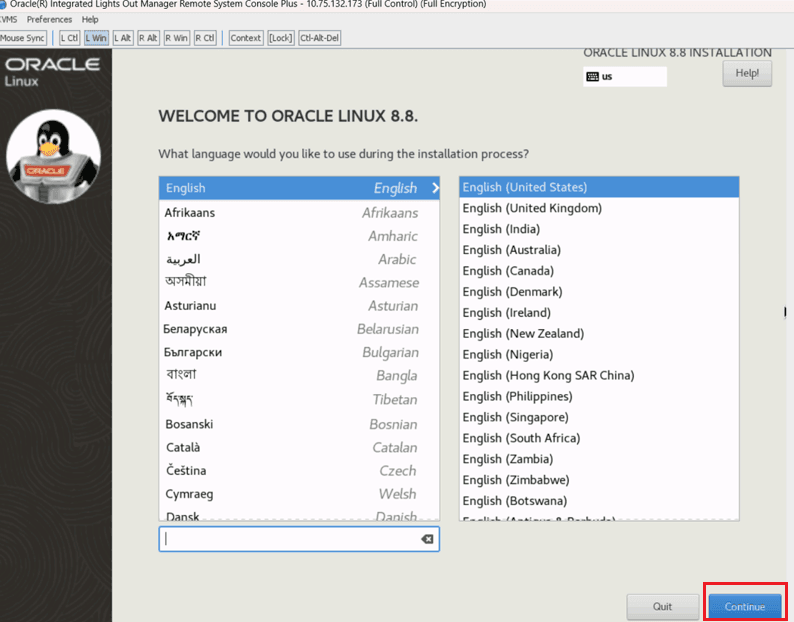Open the Preferences menu
This screenshot has height=622, width=794.
(x=49, y=19)
